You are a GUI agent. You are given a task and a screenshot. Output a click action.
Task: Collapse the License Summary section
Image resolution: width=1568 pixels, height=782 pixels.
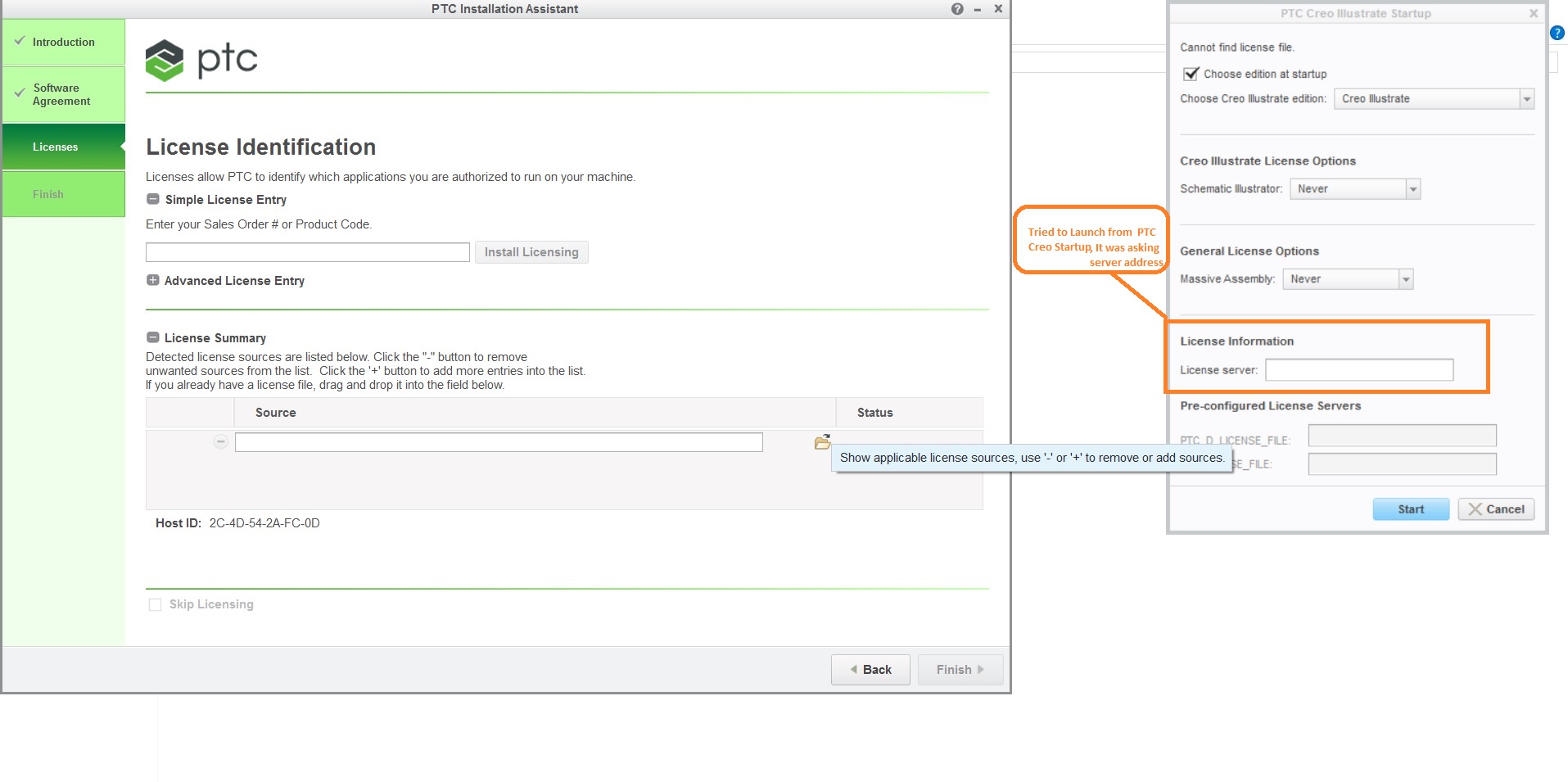(x=152, y=337)
